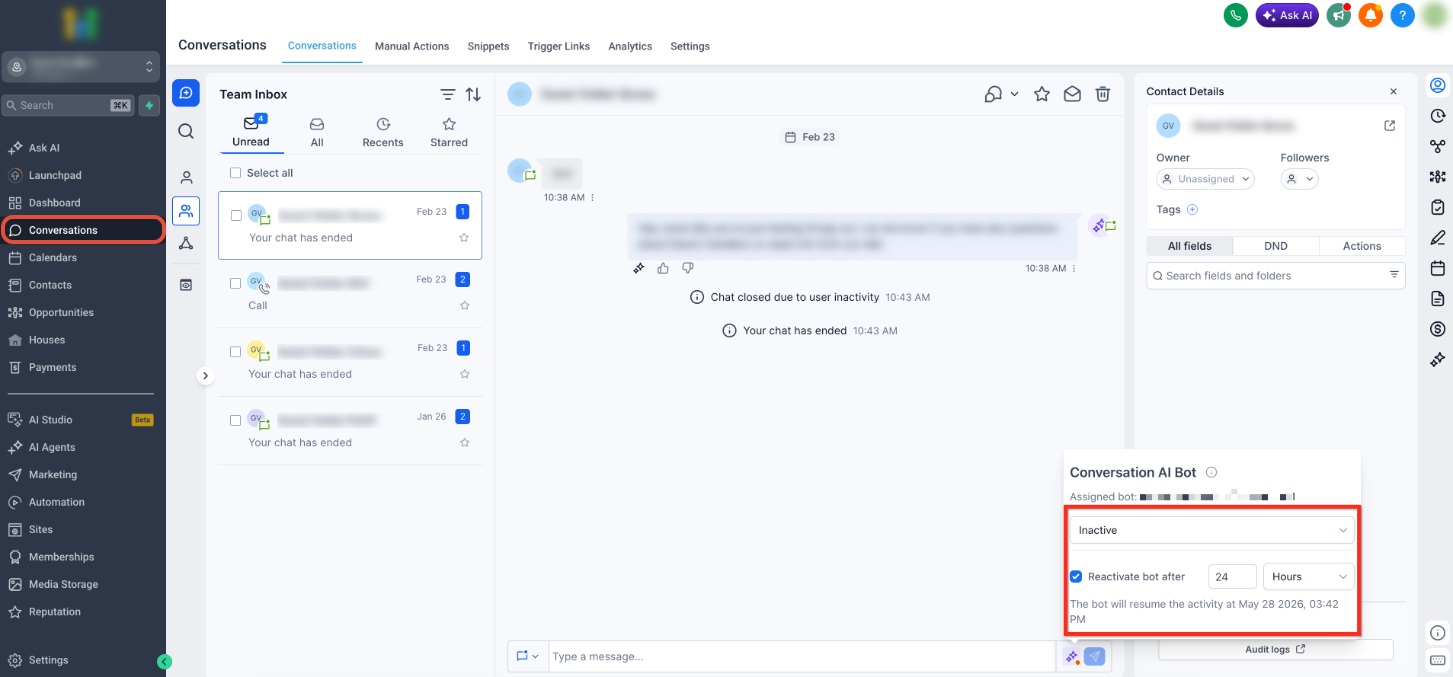This screenshot has height=677, width=1453.
Task: Add a tag with plus icon
Action: [x=1191, y=210]
